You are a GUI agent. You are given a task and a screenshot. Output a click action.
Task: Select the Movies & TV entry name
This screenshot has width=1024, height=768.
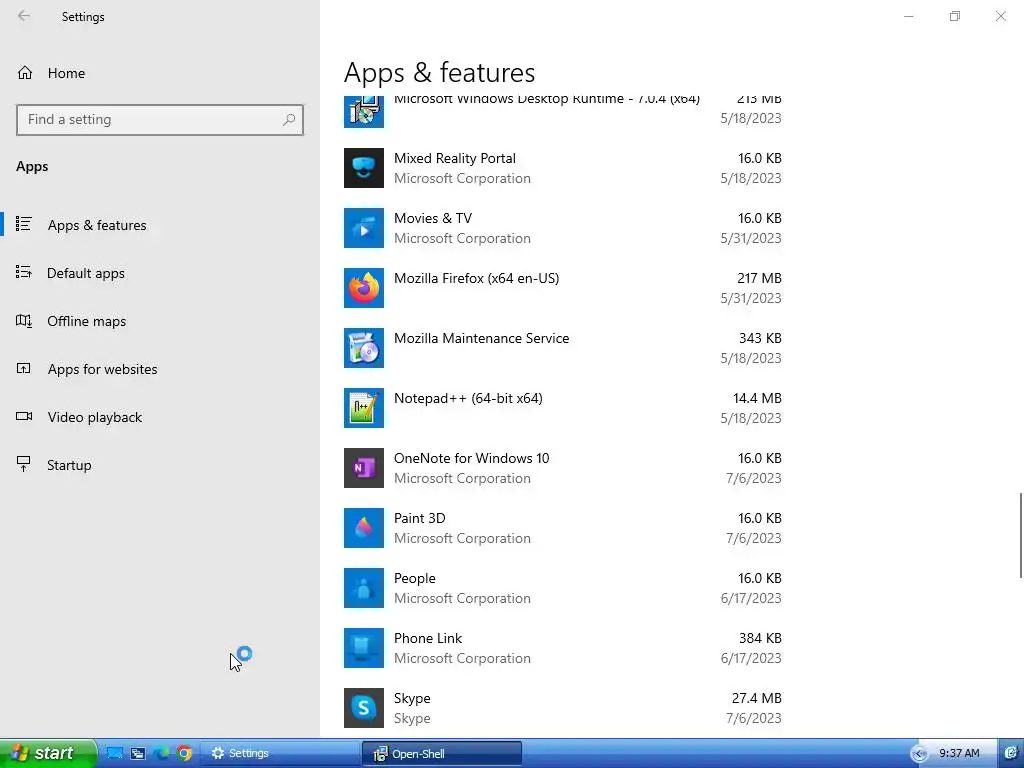pyautogui.click(x=432, y=218)
